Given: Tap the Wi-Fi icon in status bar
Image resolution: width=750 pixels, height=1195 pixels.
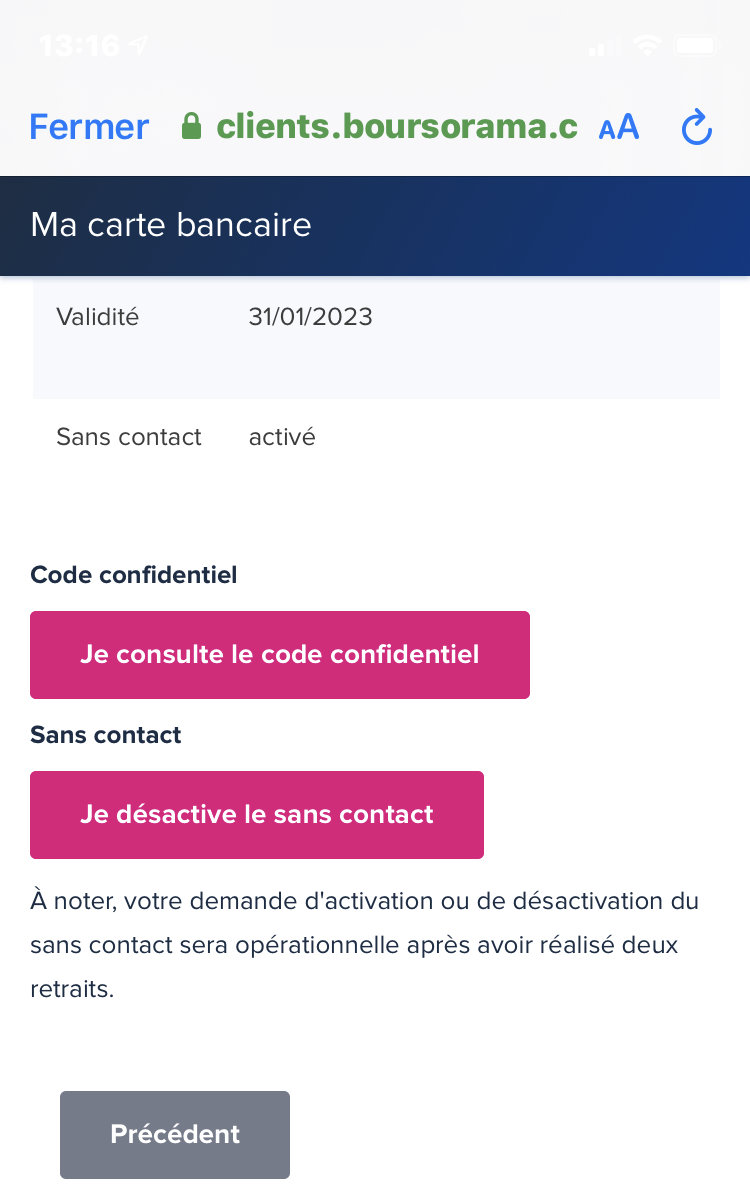Looking at the screenshot, I should pyautogui.click(x=648, y=45).
